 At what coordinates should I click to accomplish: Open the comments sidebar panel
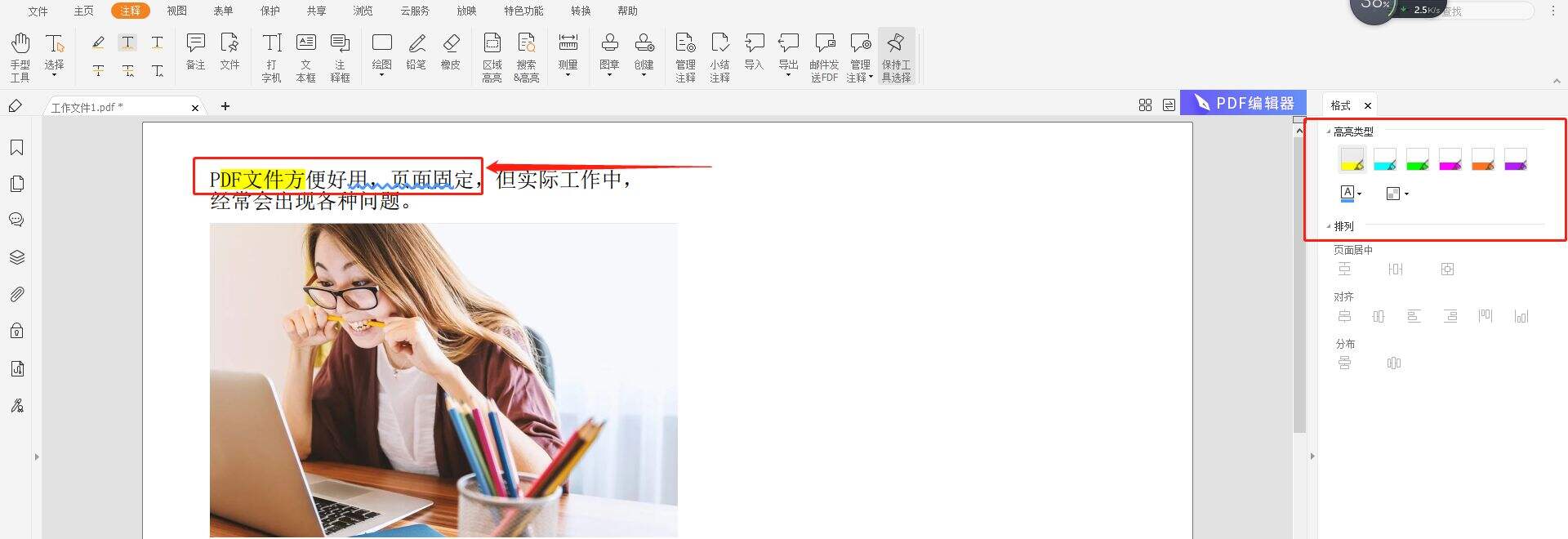coord(16,220)
